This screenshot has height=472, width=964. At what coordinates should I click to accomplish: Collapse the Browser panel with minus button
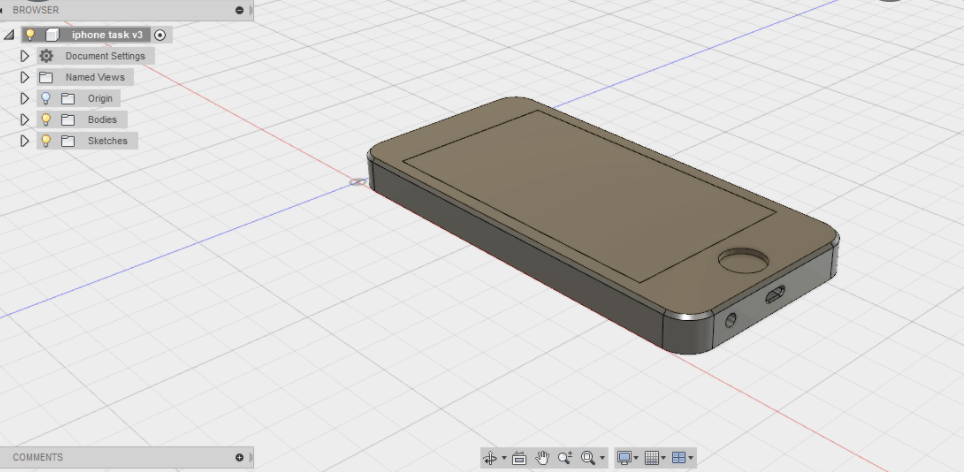pyautogui.click(x=239, y=10)
